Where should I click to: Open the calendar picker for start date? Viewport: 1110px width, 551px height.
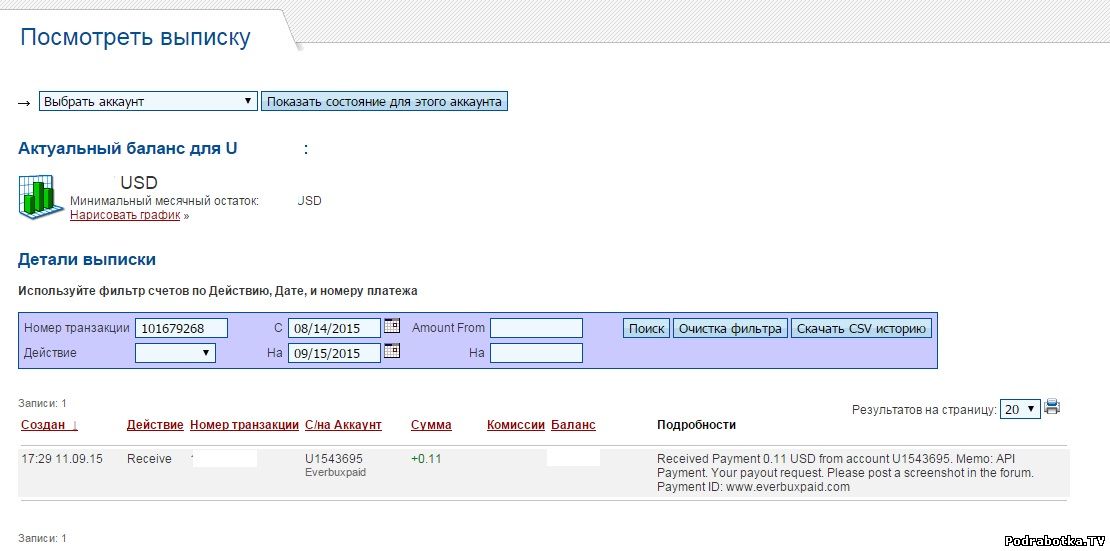(392, 326)
